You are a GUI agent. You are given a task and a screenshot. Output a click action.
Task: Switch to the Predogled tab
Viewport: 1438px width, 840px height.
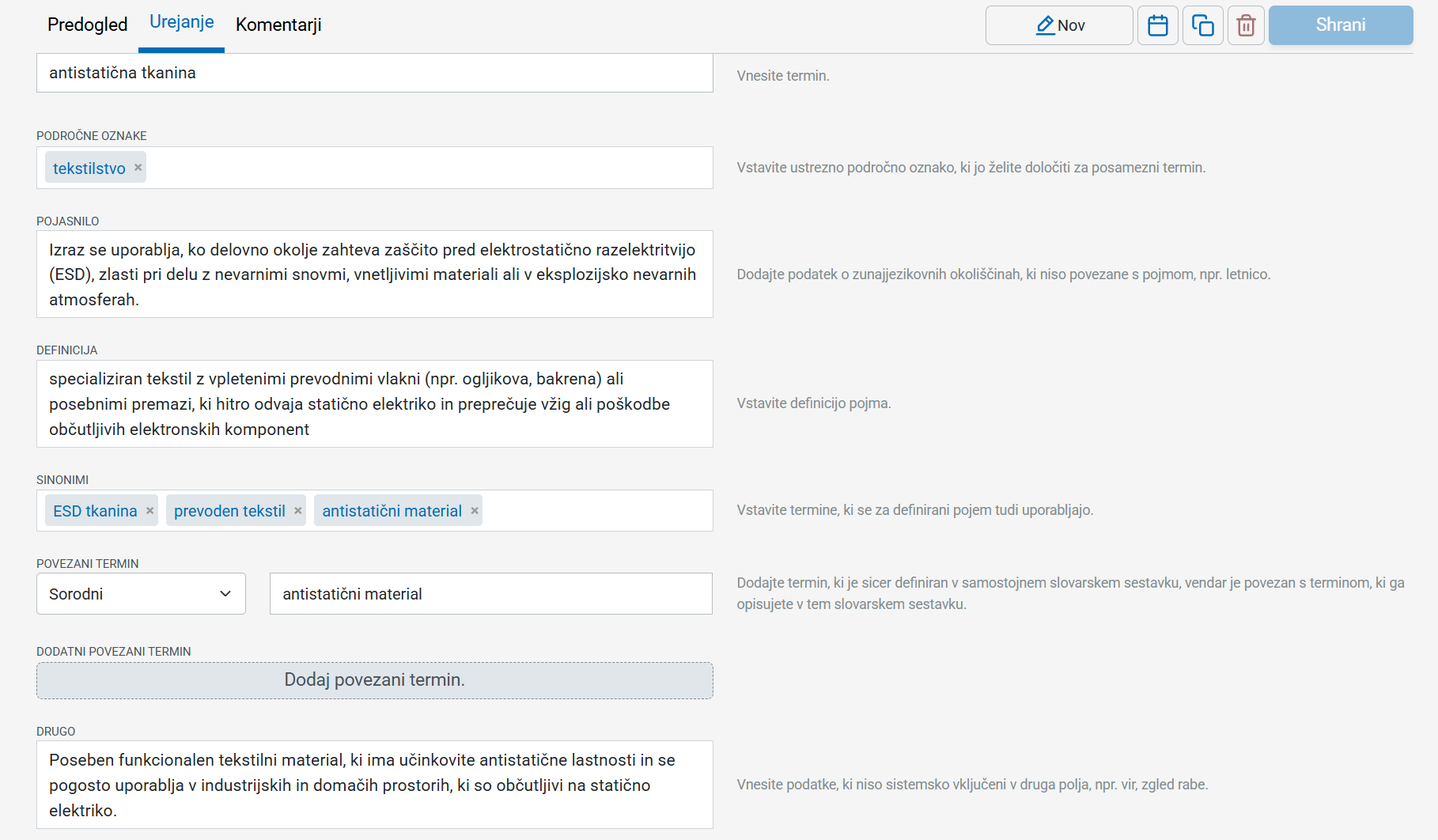tap(87, 25)
